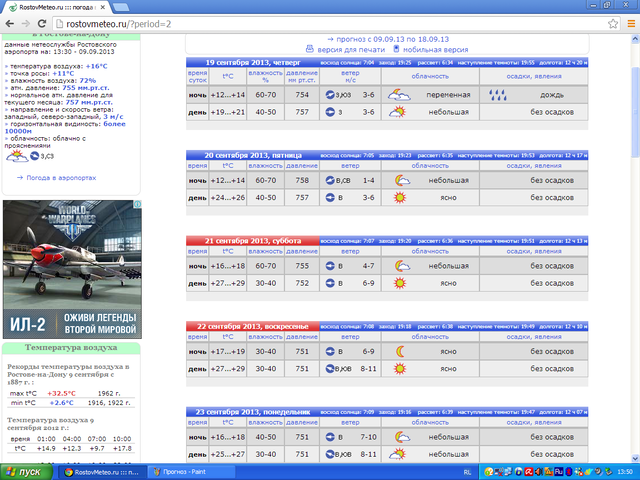640x480 pixels.
Task: Click the 'Температура воздуха' sidebar heading
Action: (x=71, y=348)
